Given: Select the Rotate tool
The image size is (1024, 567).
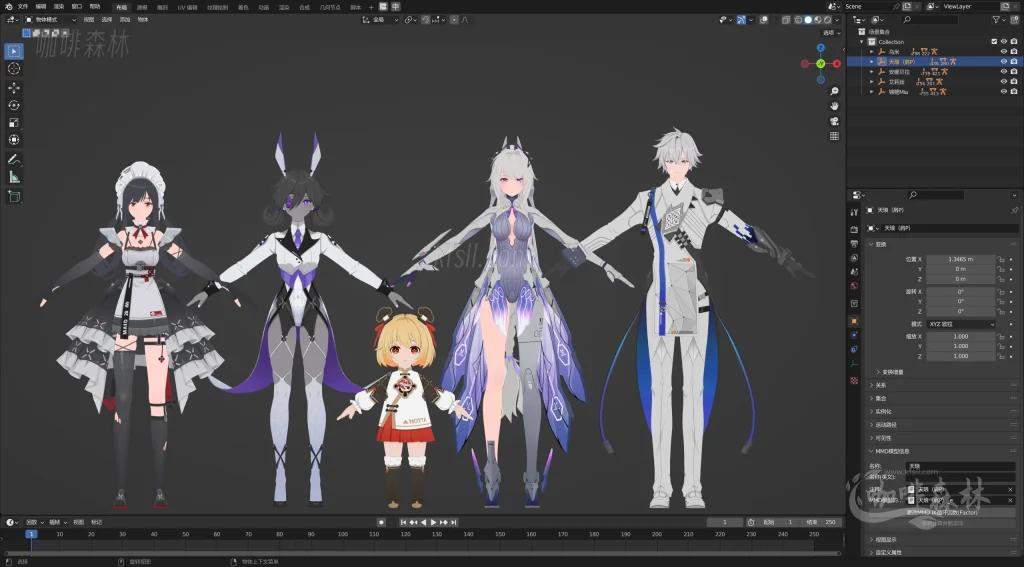Looking at the screenshot, I should click(14, 105).
